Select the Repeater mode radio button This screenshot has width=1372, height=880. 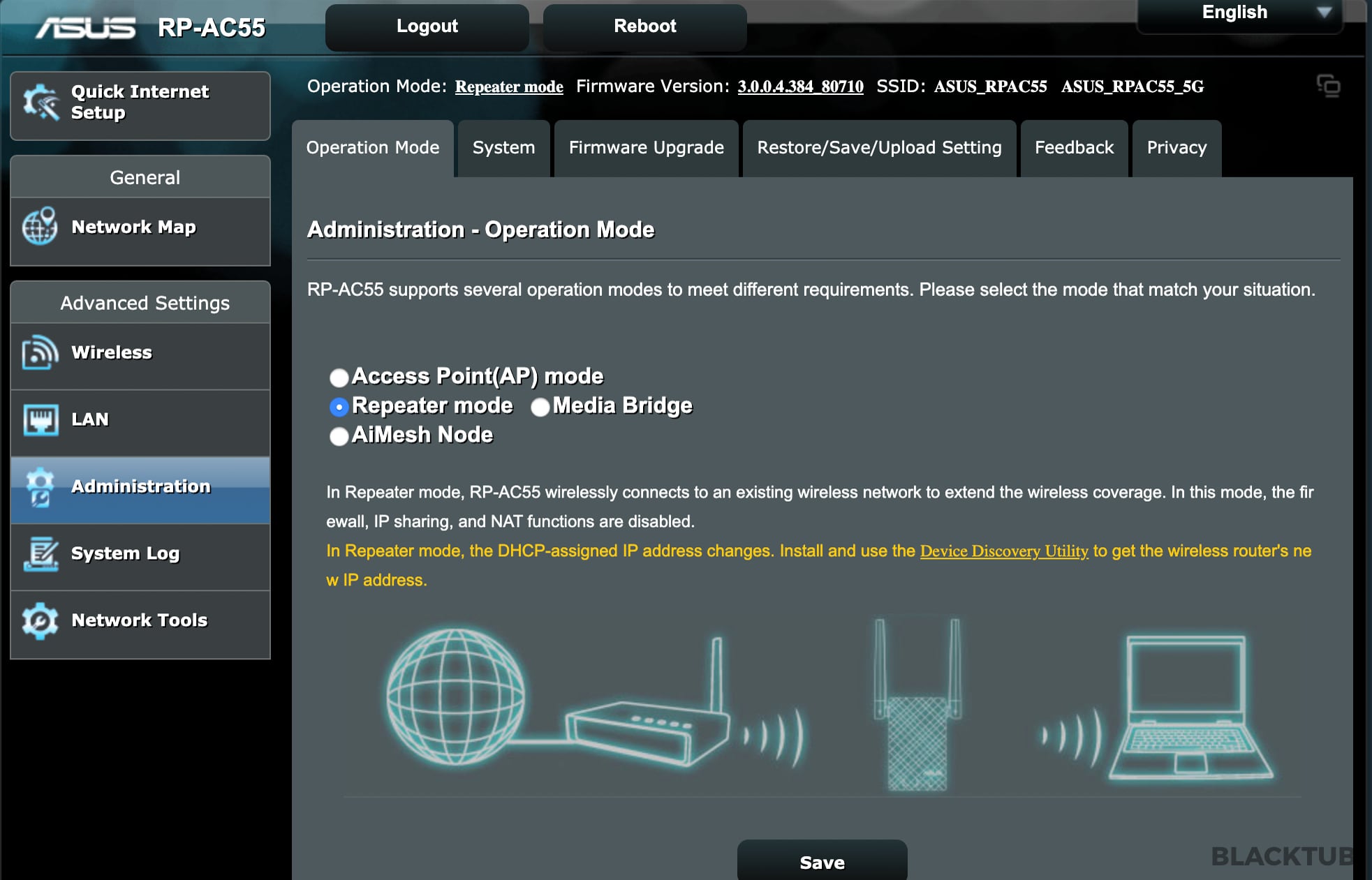pyautogui.click(x=339, y=407)
